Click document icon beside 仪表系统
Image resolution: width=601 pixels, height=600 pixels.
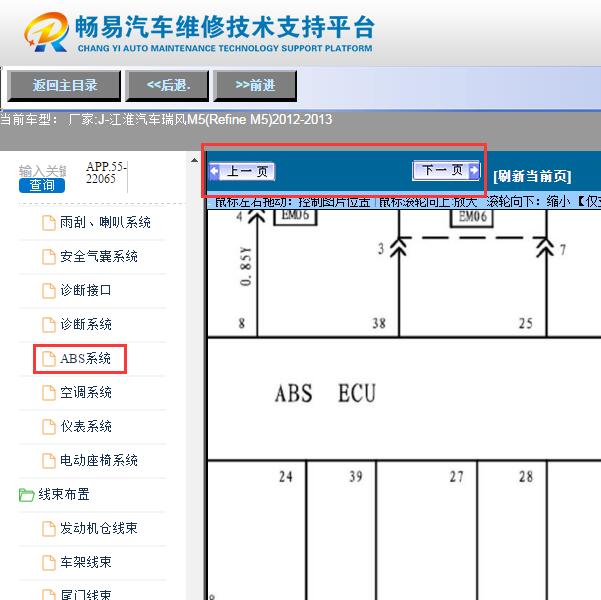49,427
